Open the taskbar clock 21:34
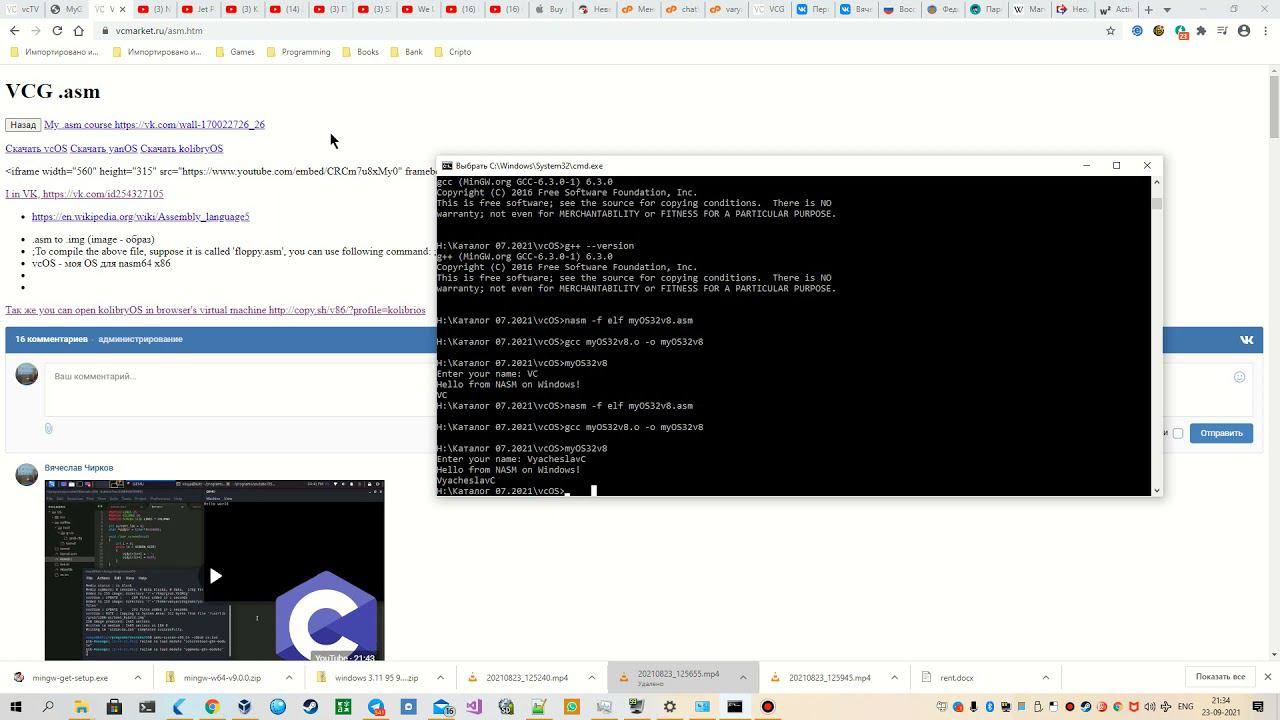This screenshot has width=1280, height=720. 1221,707
